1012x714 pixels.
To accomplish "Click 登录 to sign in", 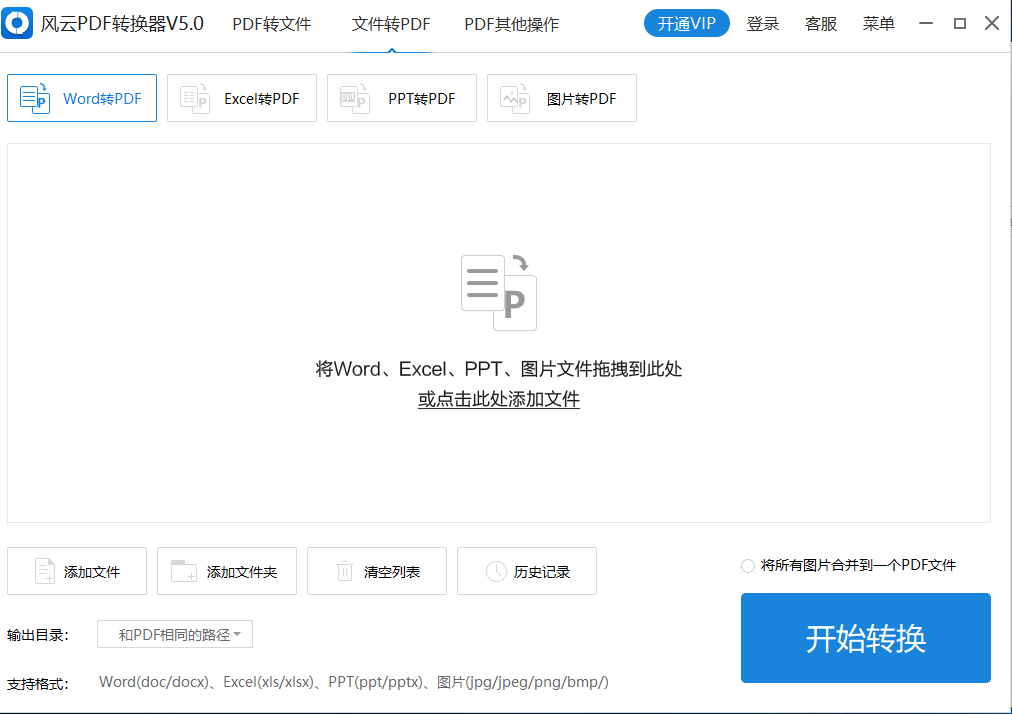I will pos(763,24).
